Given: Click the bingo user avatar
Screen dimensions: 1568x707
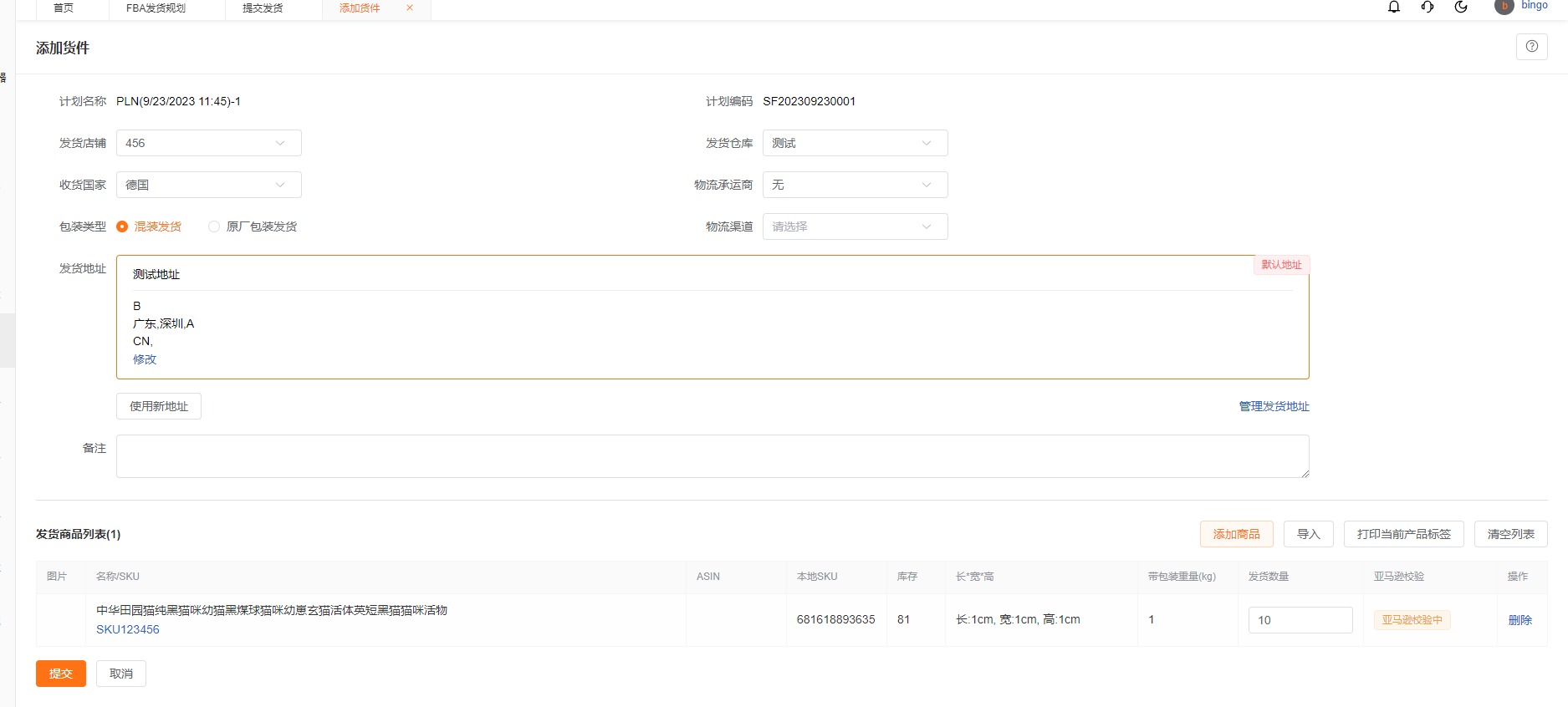Looking at the screenshot, I should pyautogui.click(x=1504, y=7).
